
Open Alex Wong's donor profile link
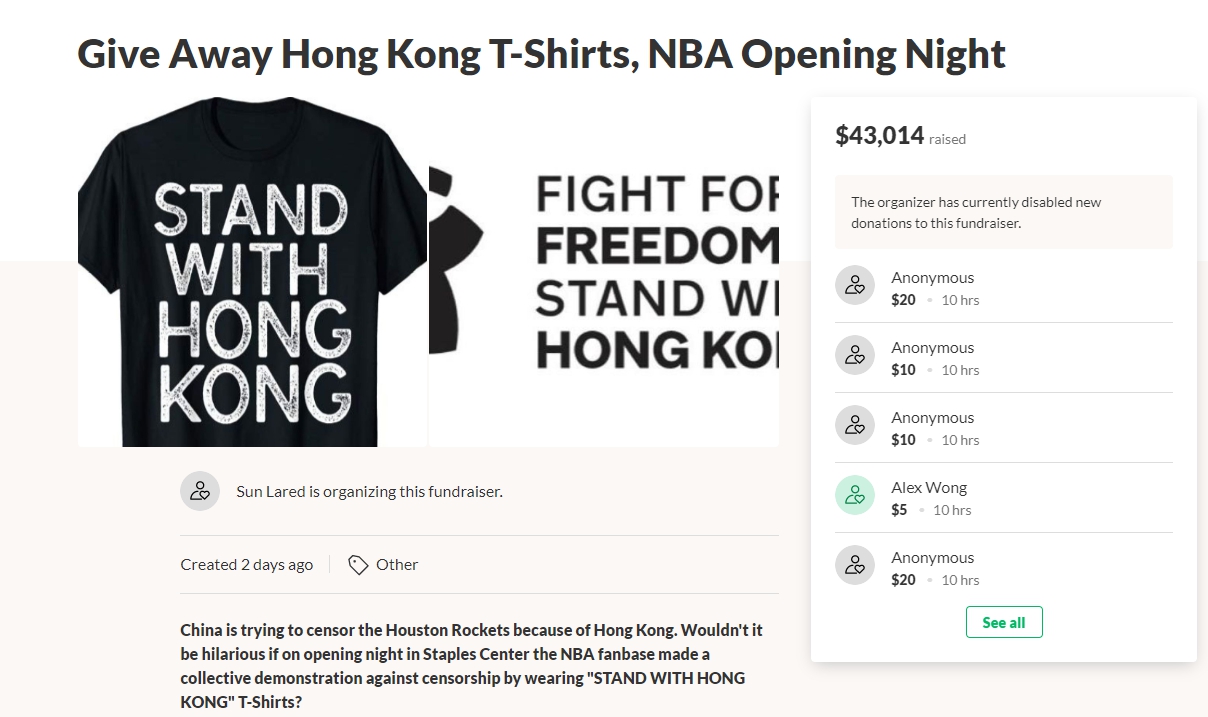tap(928, 487)
